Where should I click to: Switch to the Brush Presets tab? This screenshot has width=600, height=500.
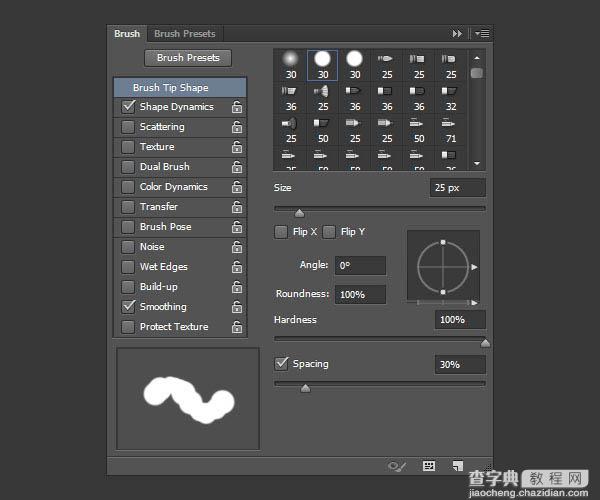[185, 34]
